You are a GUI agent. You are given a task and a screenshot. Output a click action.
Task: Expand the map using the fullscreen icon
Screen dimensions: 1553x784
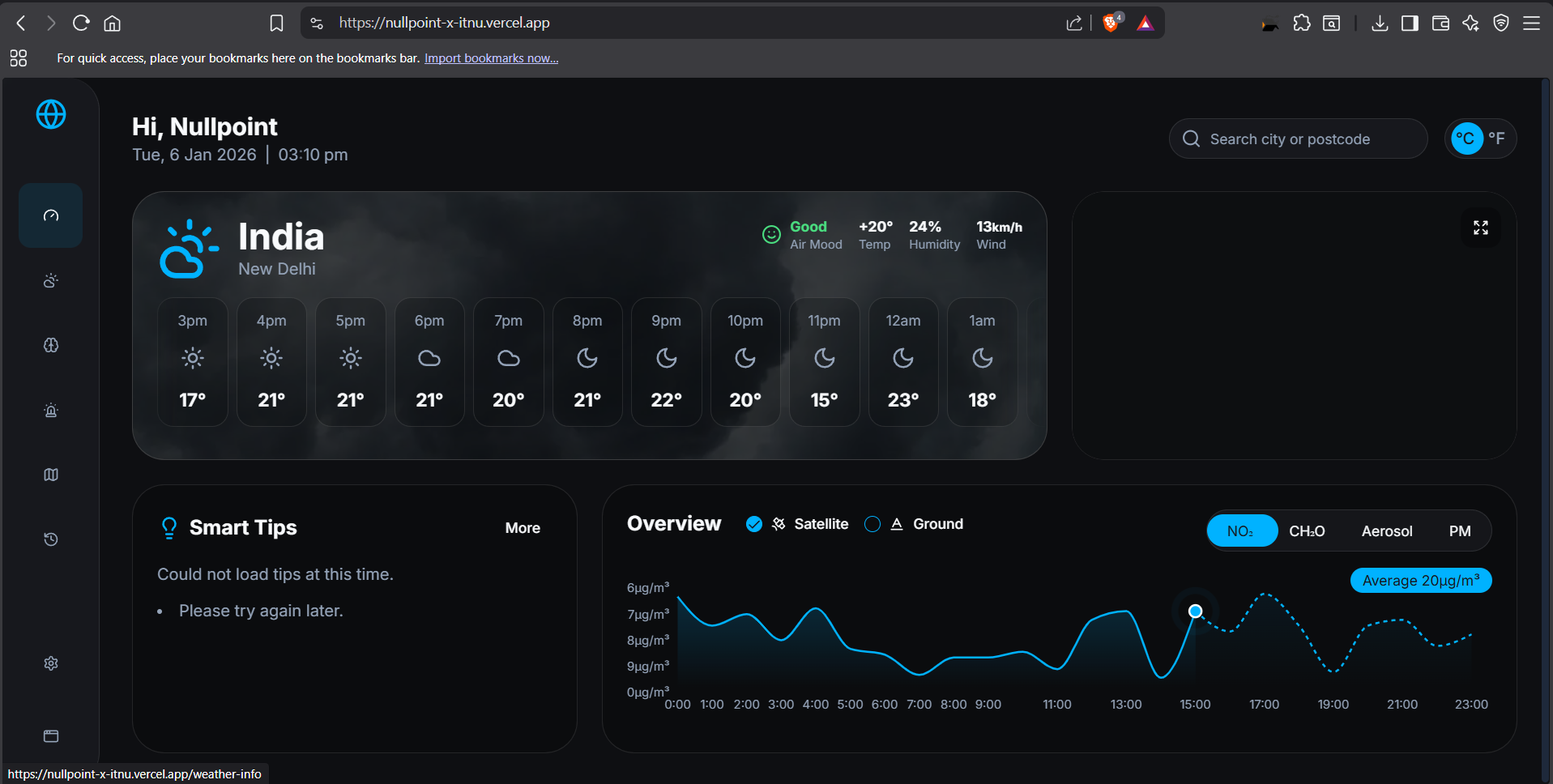(1480, 228)
